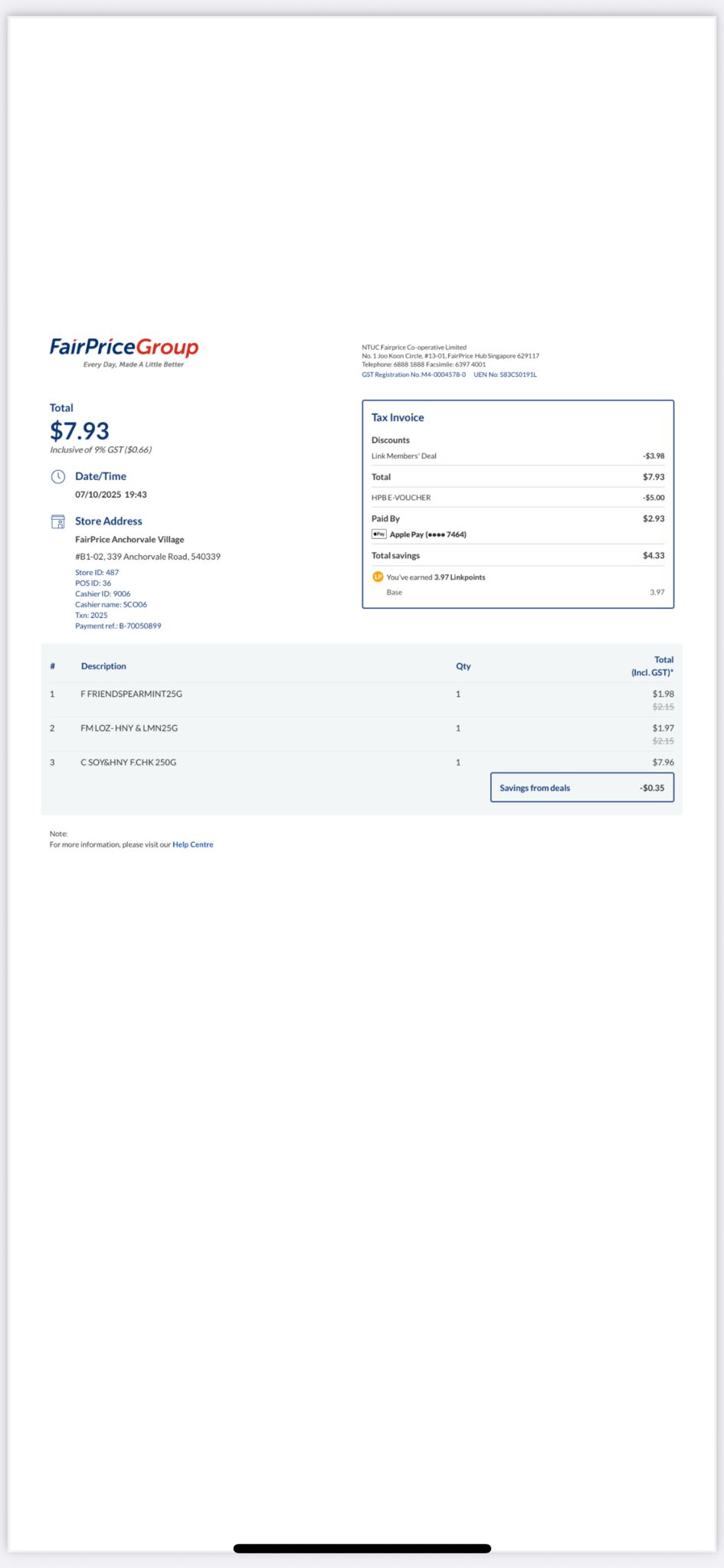The height and width of the screenshot is (1568, 724).
Task: Click the Savings from deals box
Action: point(582,788)
